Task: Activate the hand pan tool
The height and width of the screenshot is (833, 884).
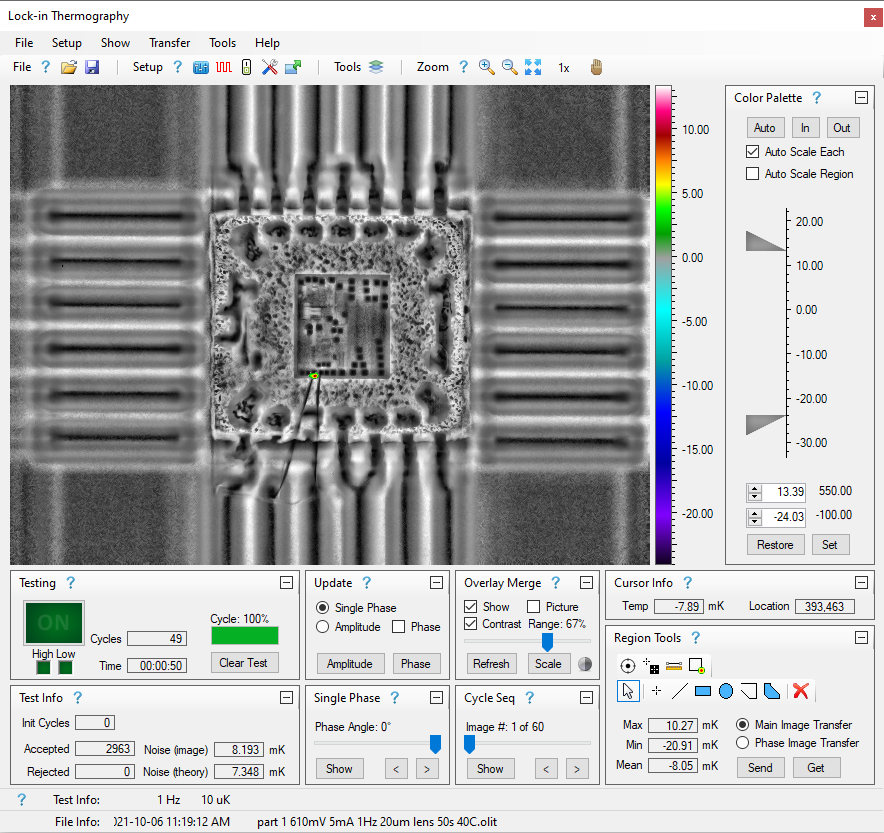Action: click(596, 67)
